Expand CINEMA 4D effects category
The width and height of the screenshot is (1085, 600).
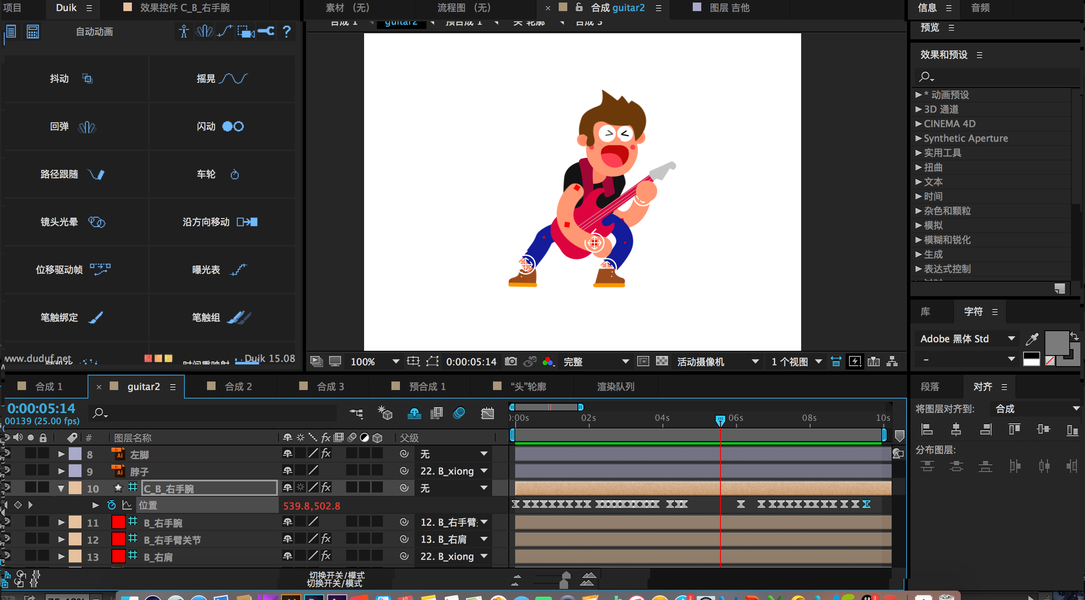click(x=918, y=124)
